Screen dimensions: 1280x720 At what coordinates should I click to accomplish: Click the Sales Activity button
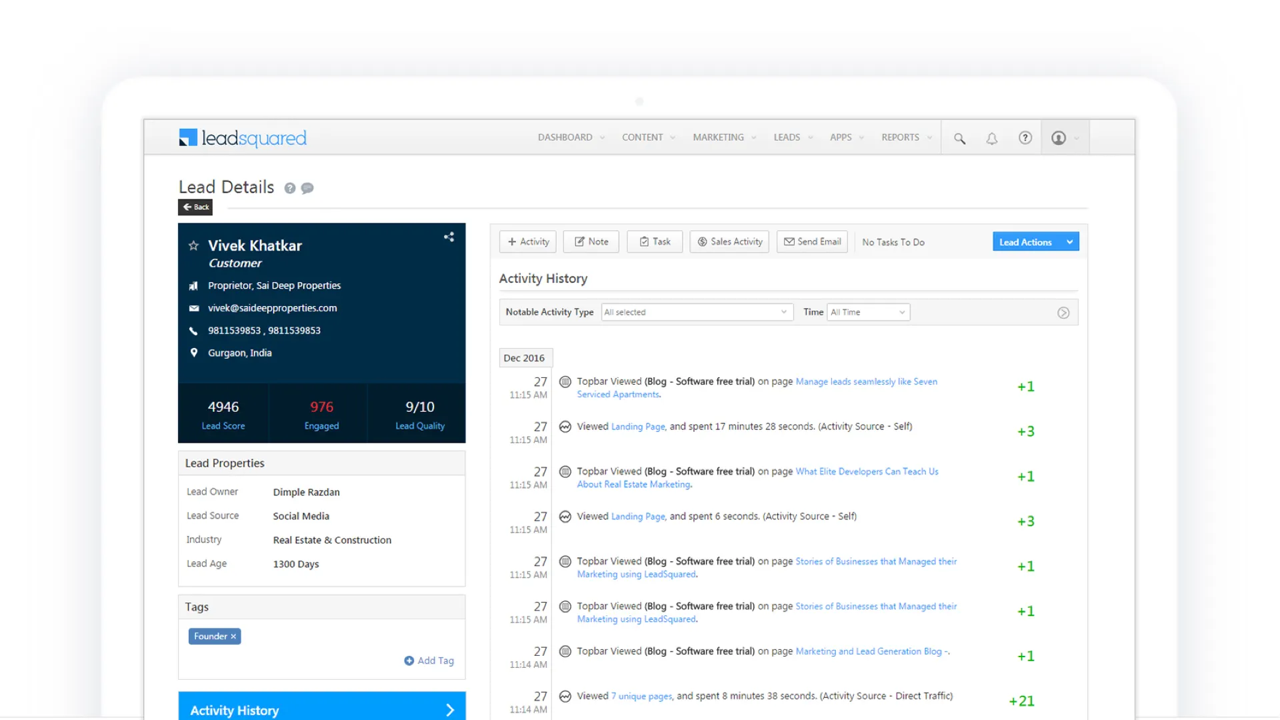click(x=729, y=242)
